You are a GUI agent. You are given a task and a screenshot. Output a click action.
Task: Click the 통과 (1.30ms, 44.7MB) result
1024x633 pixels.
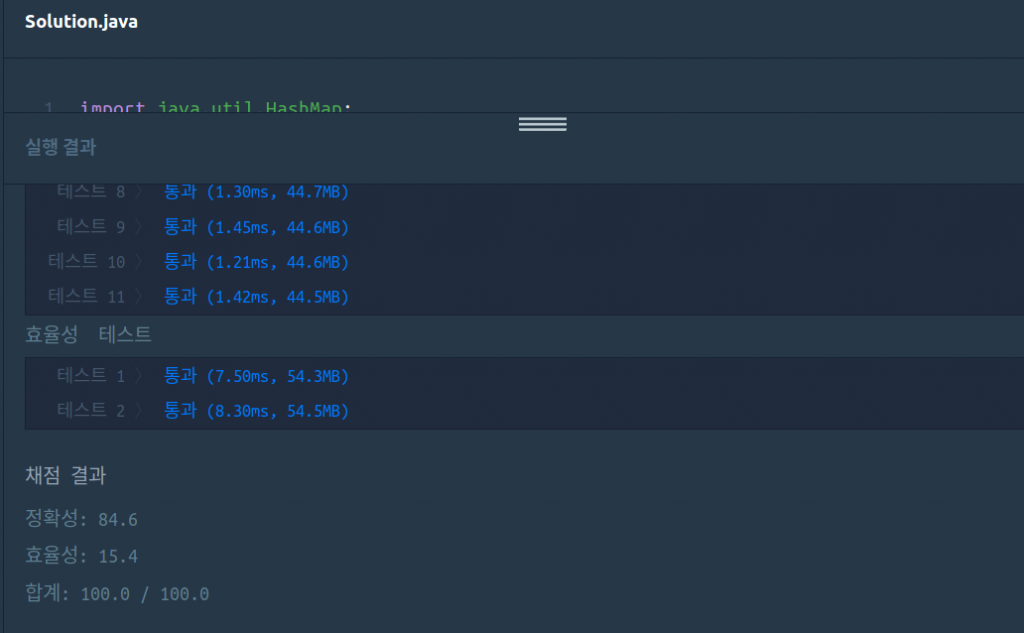click(256, 193)
